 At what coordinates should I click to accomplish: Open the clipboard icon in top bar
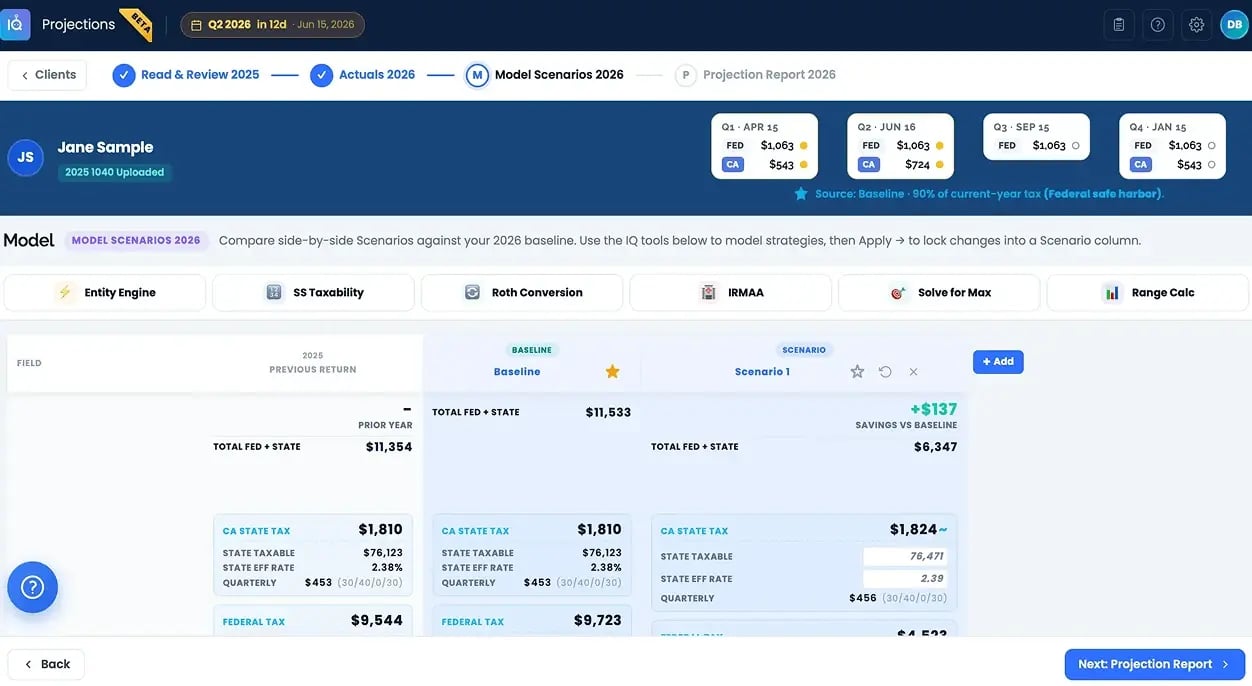[1119, 24]
